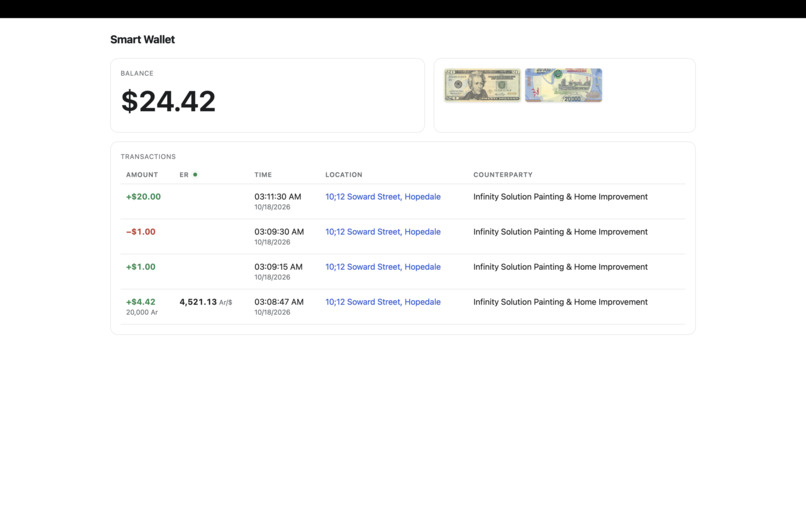806x524 pixels.
Task: Click the US twenty dollar bill image
Action: coord(482,85)
